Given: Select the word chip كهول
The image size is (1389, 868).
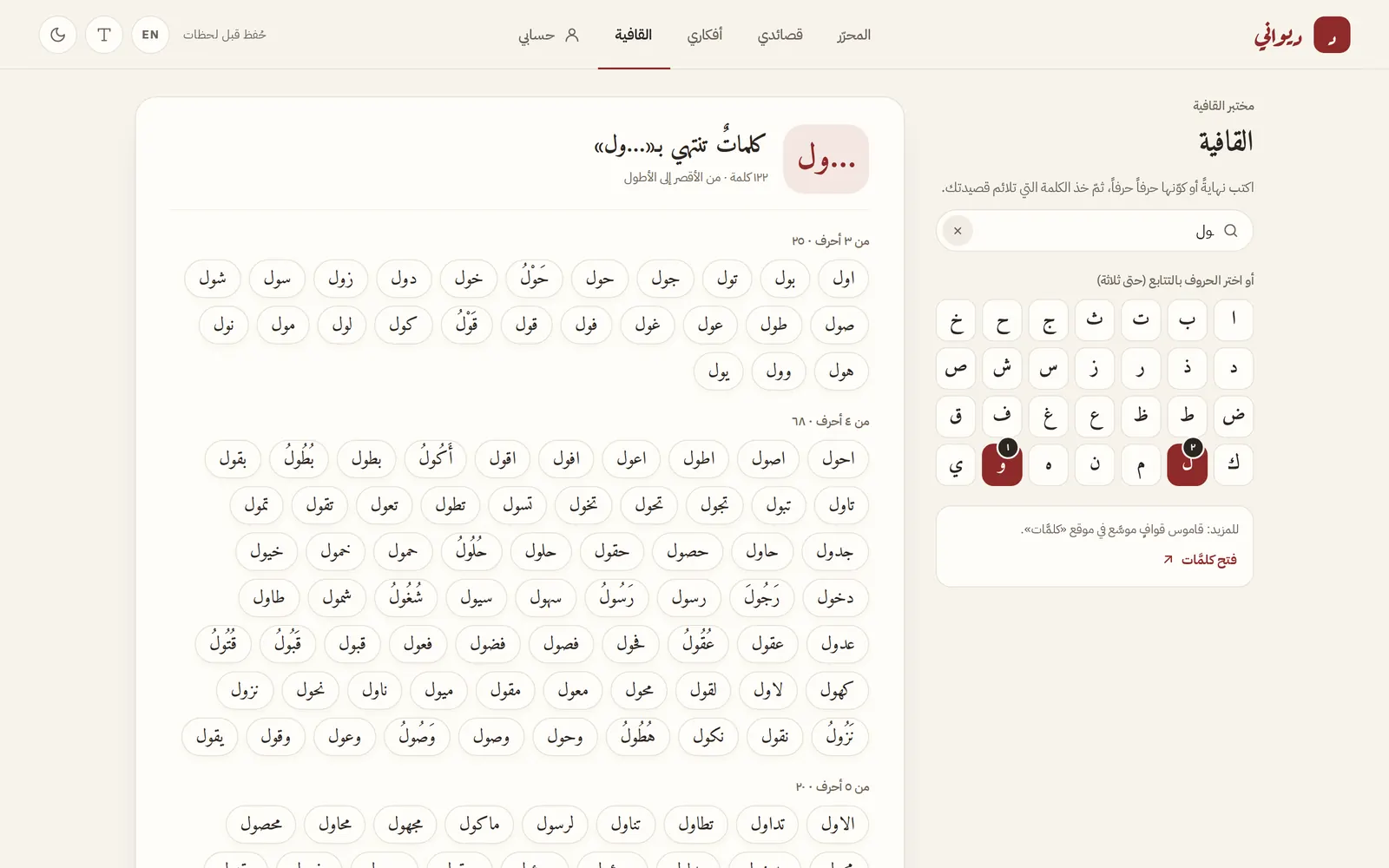Looking at the screenshot, I should 837,691.
